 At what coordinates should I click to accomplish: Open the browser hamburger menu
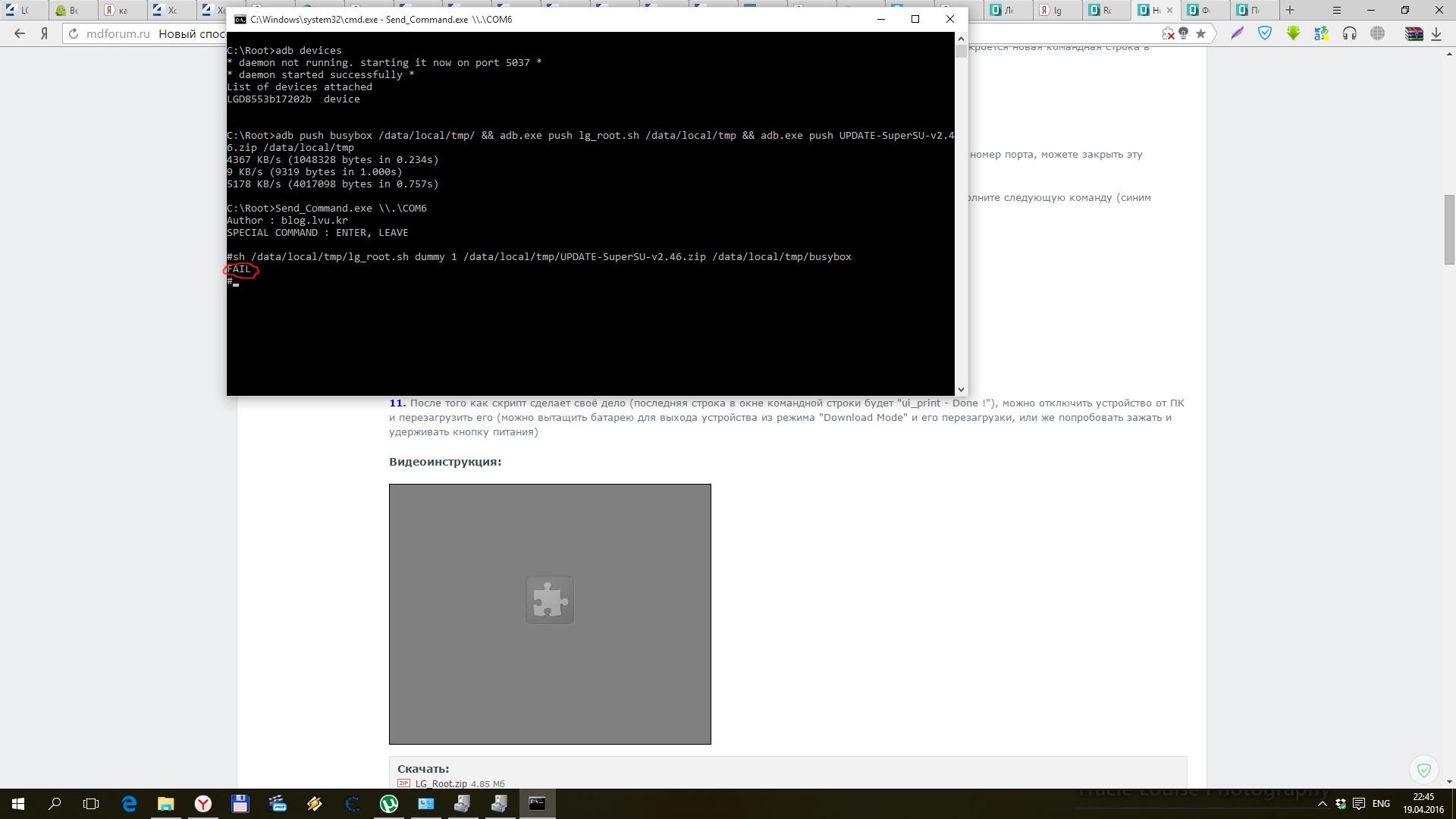pyautogui.click(x=1337, y=10)
